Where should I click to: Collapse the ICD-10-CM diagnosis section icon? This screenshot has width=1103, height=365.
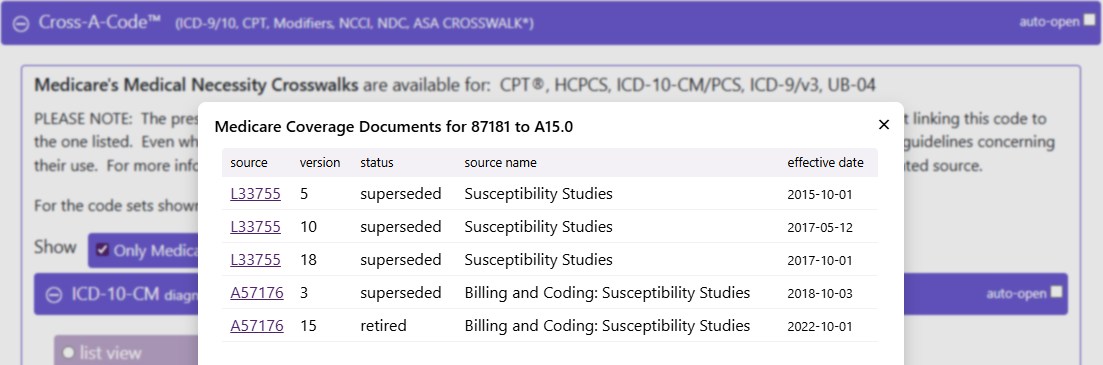pyautogui.click(x=53, y=295)
